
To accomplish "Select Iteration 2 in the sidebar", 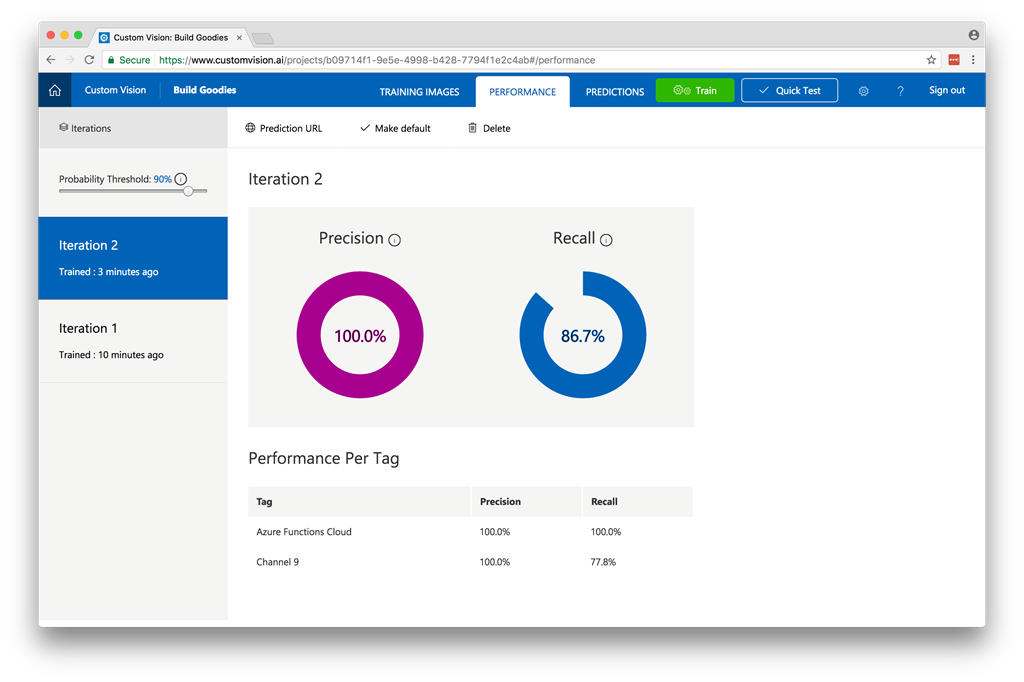I will (x=133, y=258).
